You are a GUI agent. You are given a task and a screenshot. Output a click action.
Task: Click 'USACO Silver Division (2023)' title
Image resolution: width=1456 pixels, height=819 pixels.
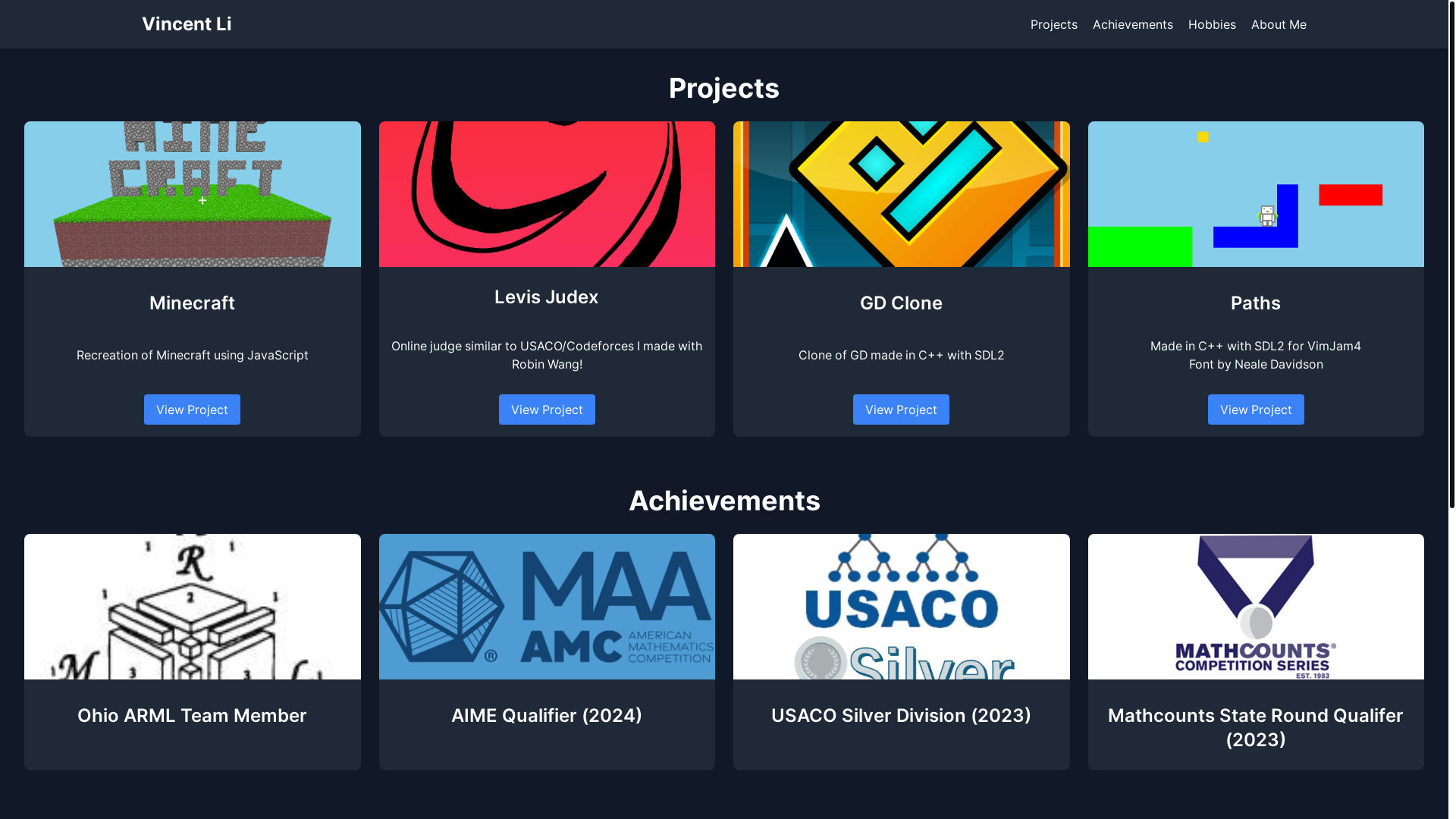[x=901, y=716]
